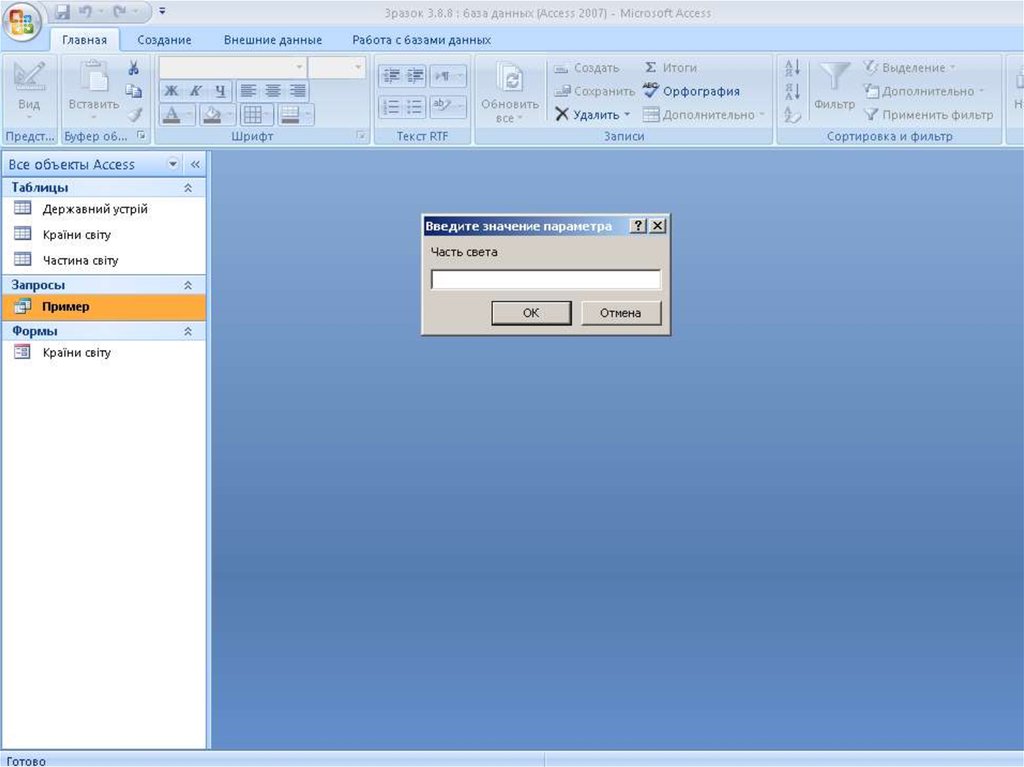The image size is (1024, 767).
Task: Toggle bold Ж formatting
Action: coord(171,91)
